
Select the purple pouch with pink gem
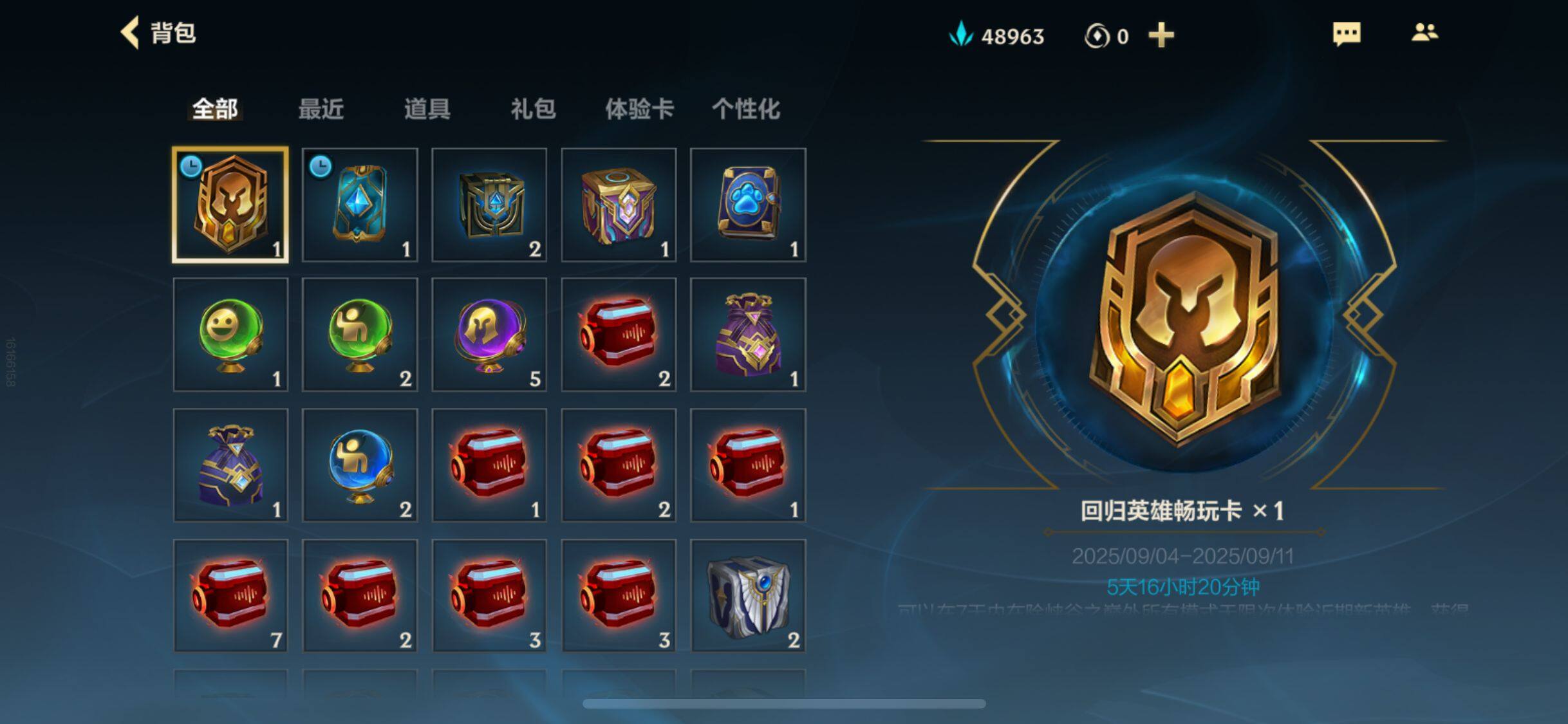coord(748,335)
